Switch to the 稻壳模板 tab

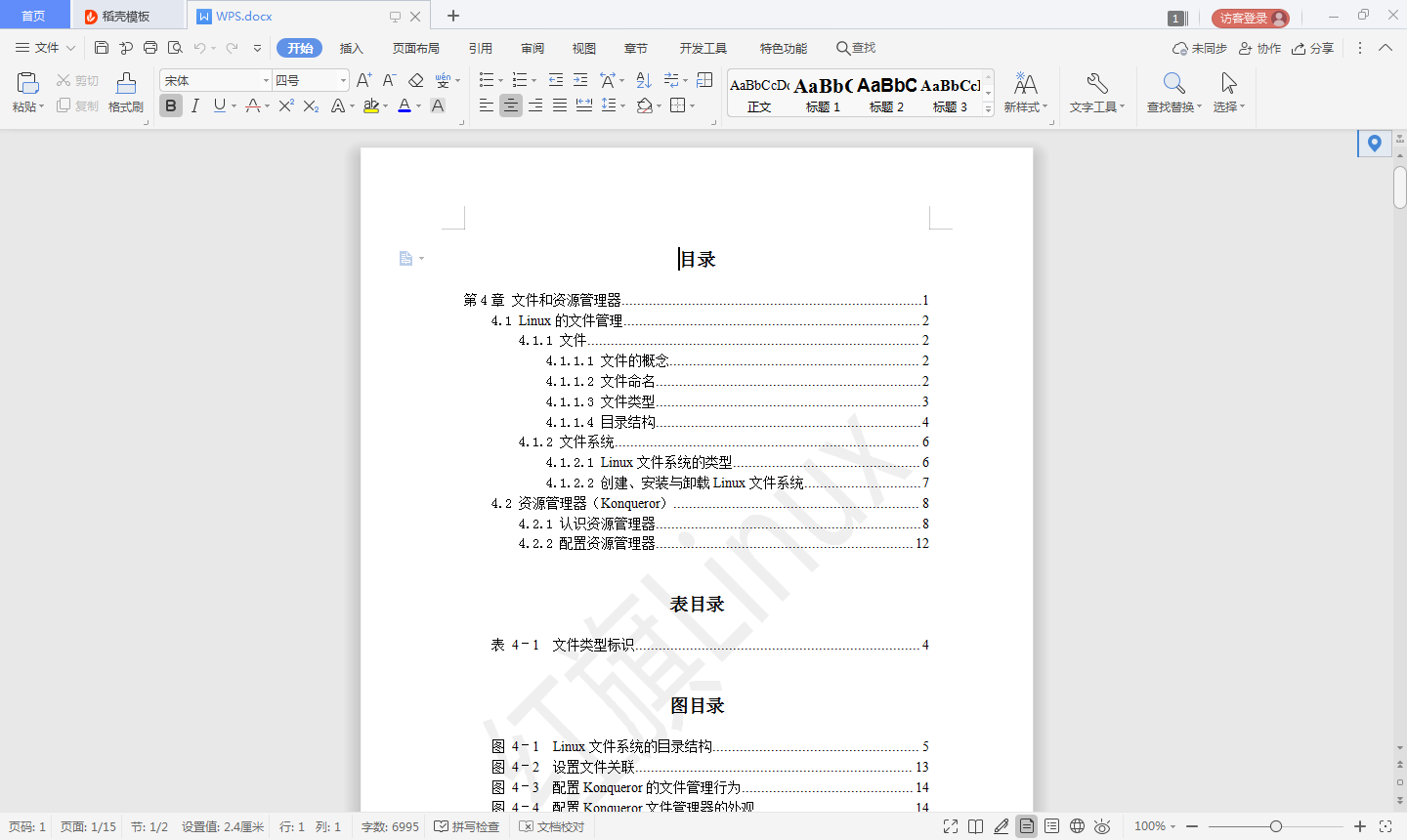[126, 16]
